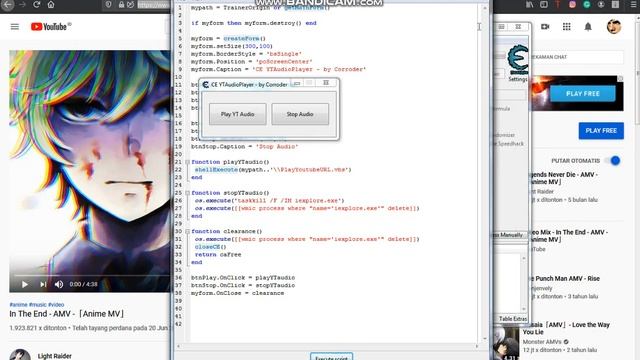Click the browser forward arrow
The image size is (640, 360).
(x=22, y=4)
